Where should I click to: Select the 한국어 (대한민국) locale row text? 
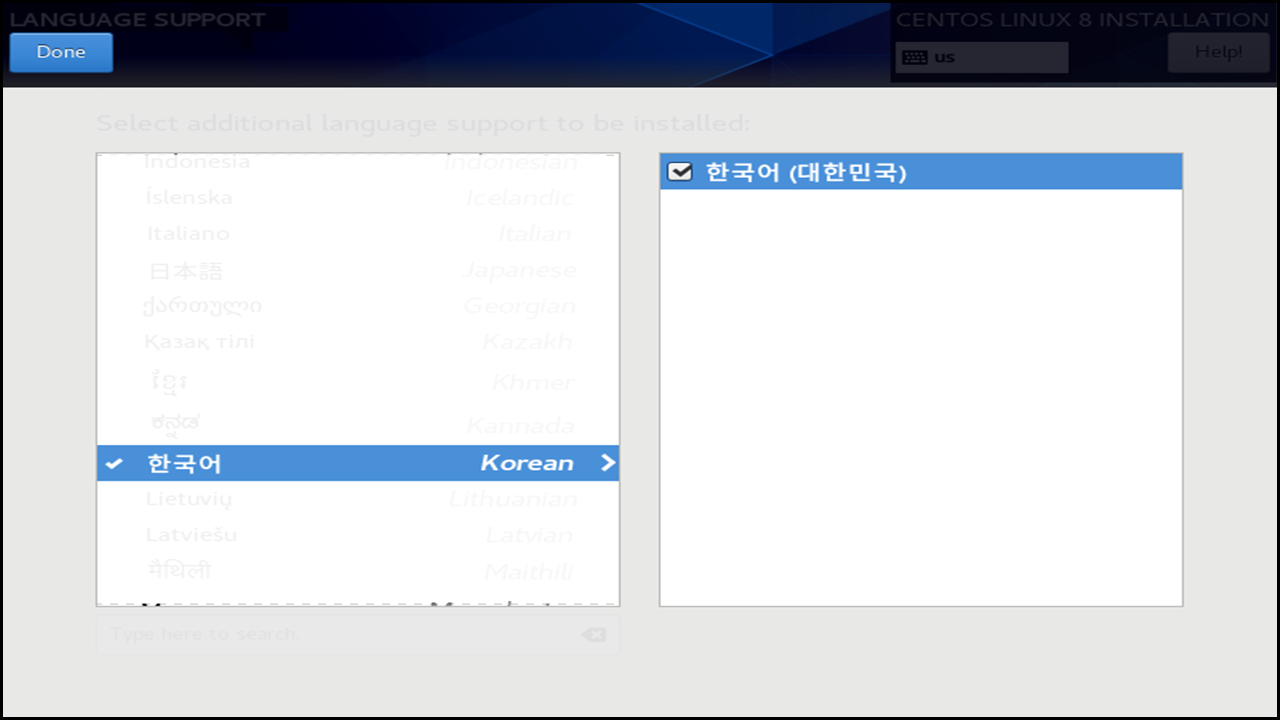click(806, 172)
